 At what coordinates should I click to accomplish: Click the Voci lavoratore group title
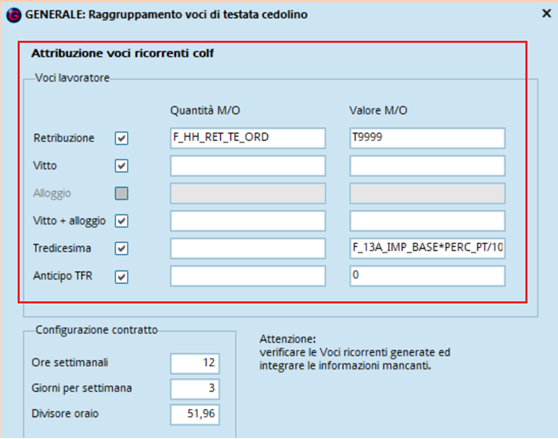coord(72,78)
